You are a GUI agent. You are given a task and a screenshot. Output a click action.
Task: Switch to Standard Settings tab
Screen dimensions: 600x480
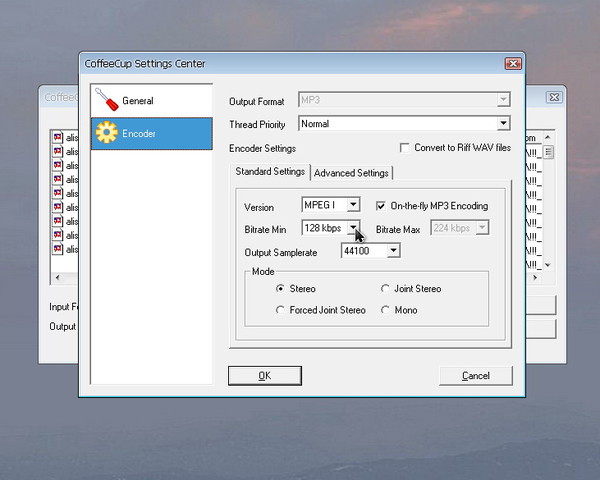point(270,171)
